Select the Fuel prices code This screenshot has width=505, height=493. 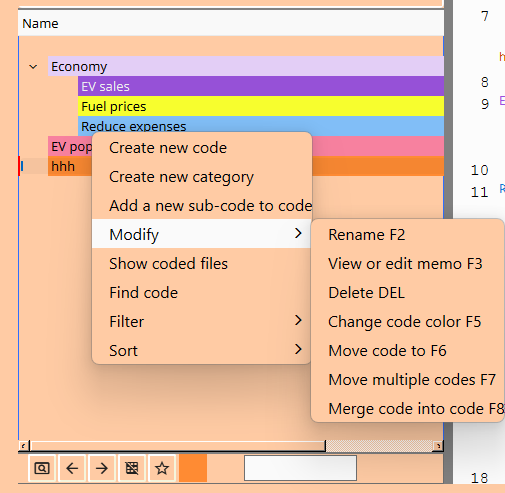point(261,106)
